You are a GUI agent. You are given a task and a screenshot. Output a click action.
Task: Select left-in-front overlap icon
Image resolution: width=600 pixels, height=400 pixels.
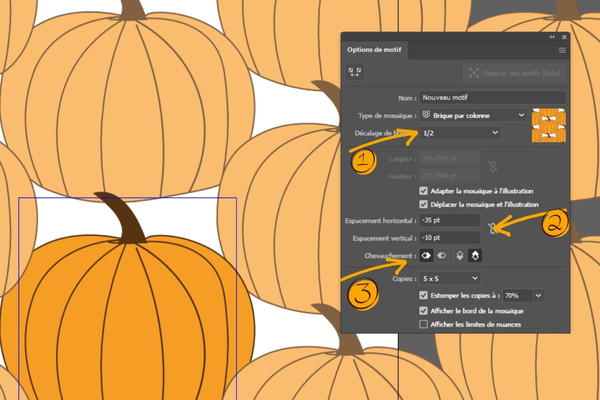426,256
